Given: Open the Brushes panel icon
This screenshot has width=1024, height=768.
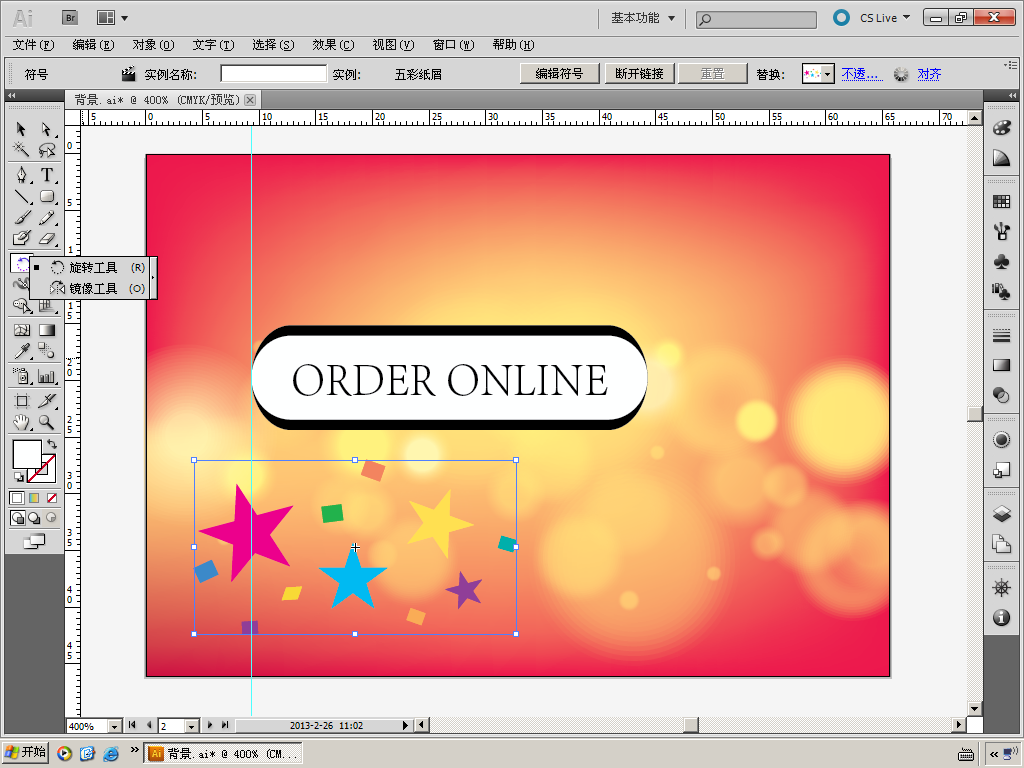Looking at the screenshot, I should [x=1001, y=231].
